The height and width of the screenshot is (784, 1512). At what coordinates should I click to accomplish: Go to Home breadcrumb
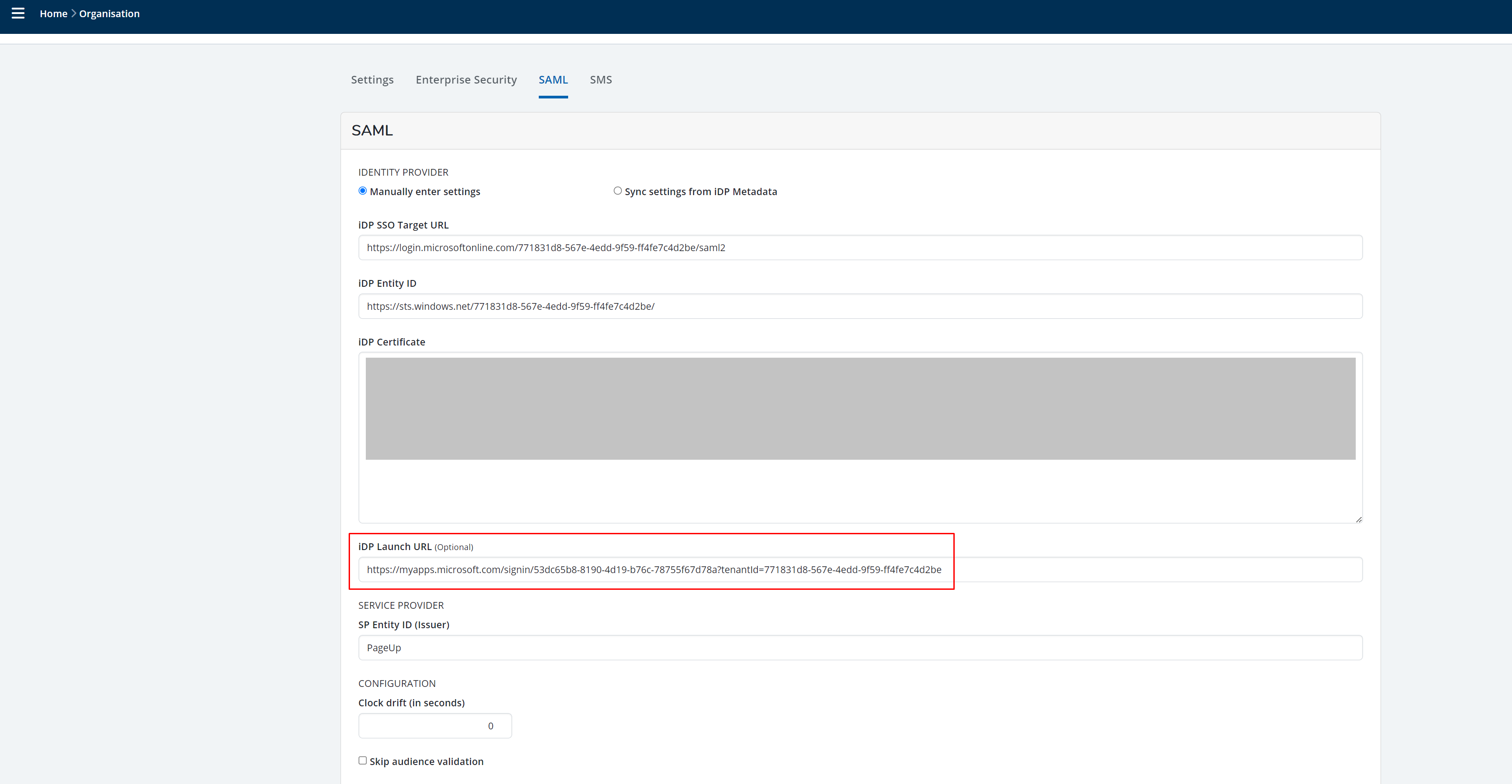(53, 14)
